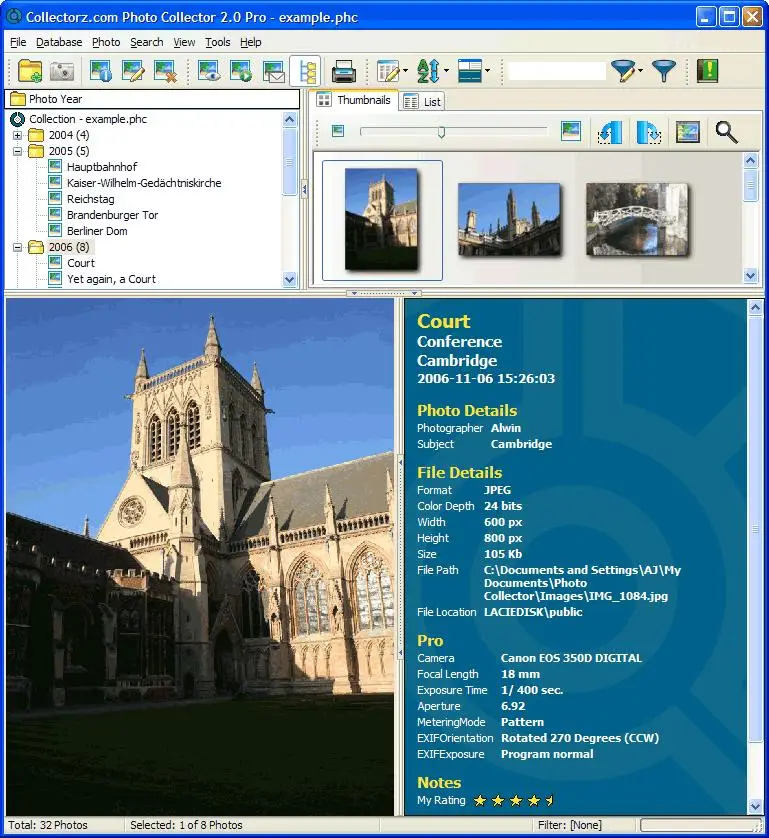This screenshot has height=838, width=769.
Task: Select Brandenburger Tor in the tree
Action: click(112, 215)
